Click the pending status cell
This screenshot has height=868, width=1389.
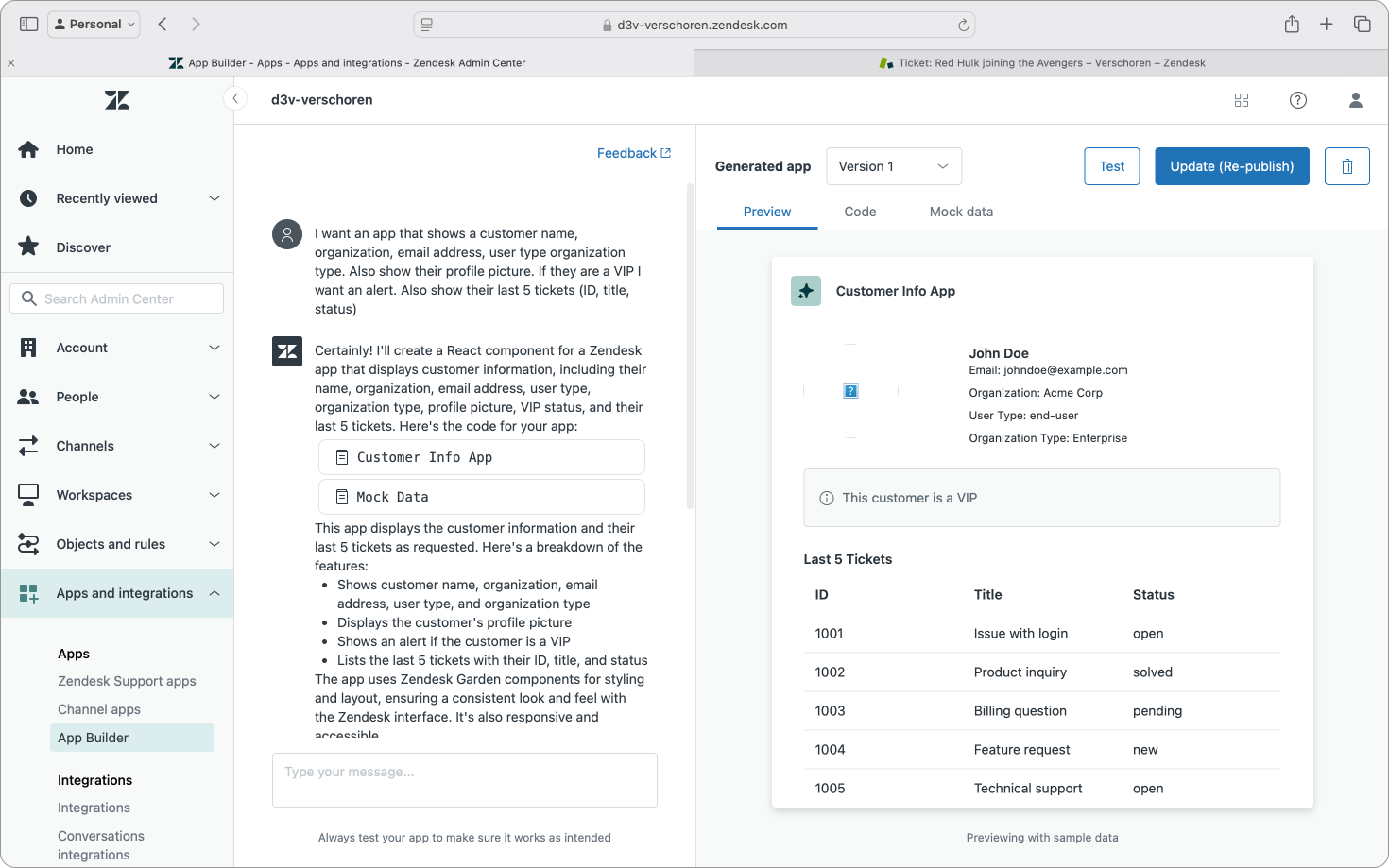point(1157,711)
